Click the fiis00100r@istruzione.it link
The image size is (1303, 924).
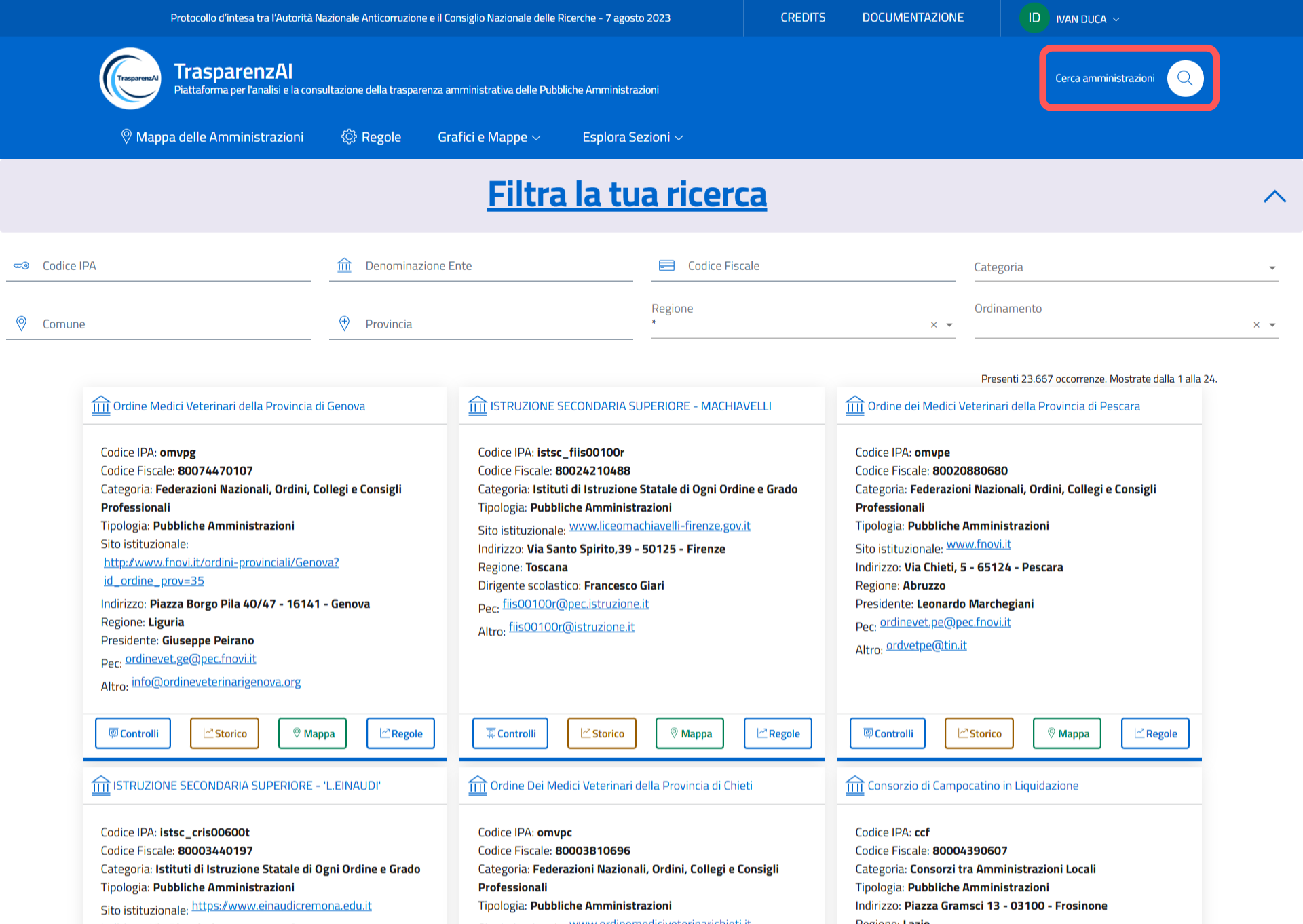[571, 627]
